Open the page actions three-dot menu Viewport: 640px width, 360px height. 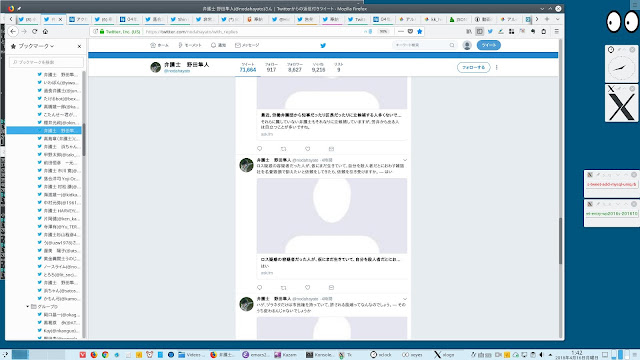(x=401, y=31)
